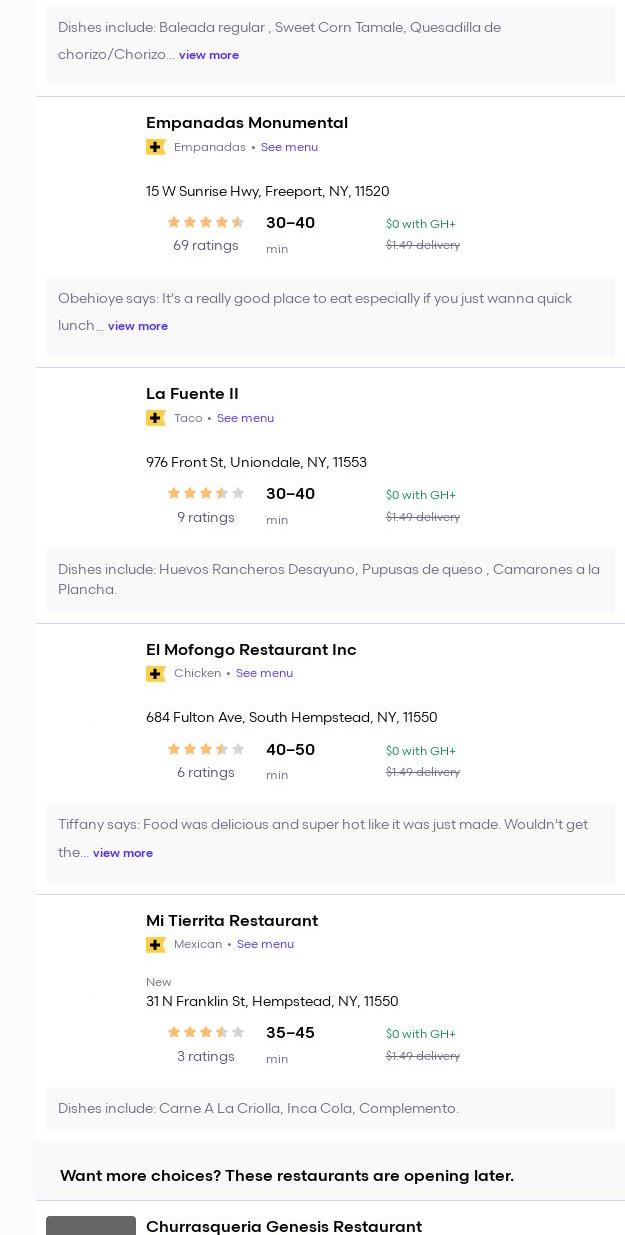Click the GH+ badge beside Empanadas Monumental
The width and height of the screenshot is (625, 1235).
pos(155,147)
